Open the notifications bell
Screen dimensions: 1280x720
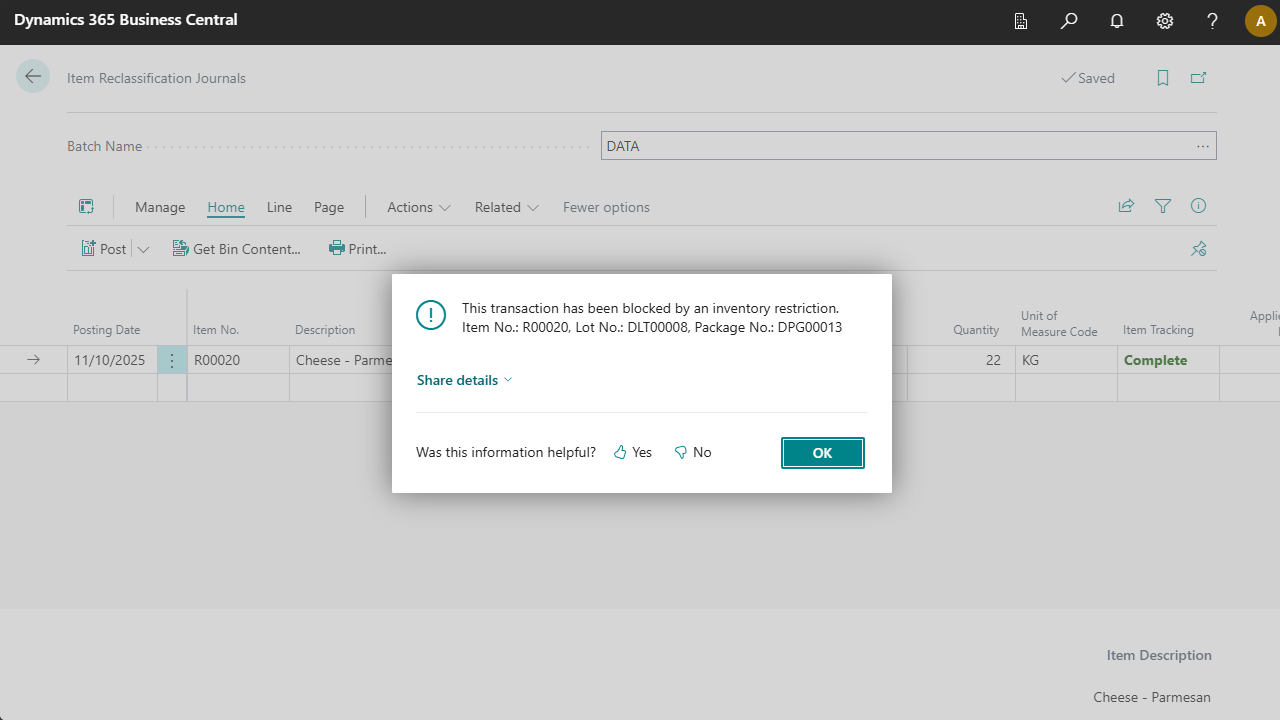tap(1117, 21)
